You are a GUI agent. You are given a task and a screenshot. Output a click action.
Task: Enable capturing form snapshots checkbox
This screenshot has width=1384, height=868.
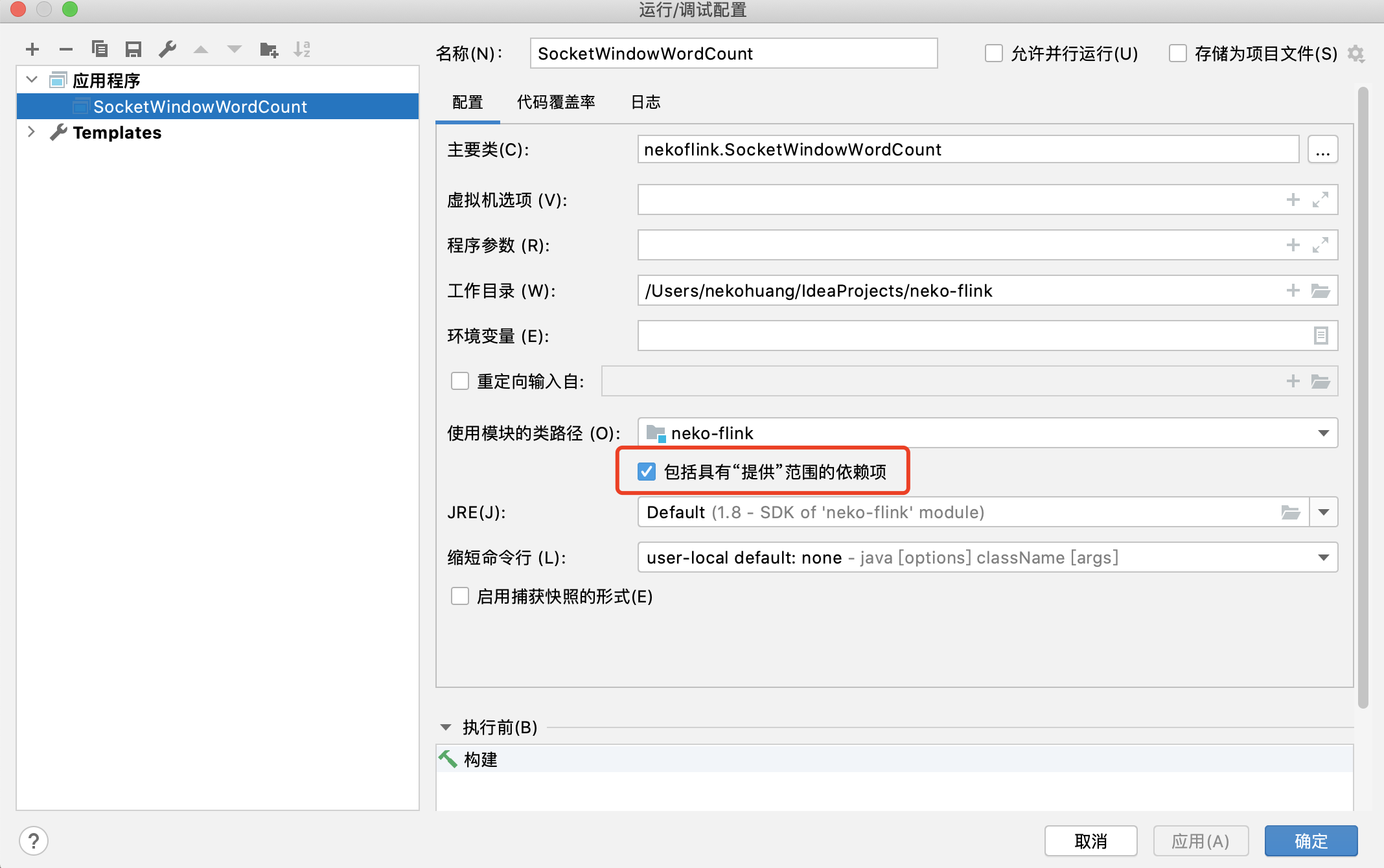460,596
